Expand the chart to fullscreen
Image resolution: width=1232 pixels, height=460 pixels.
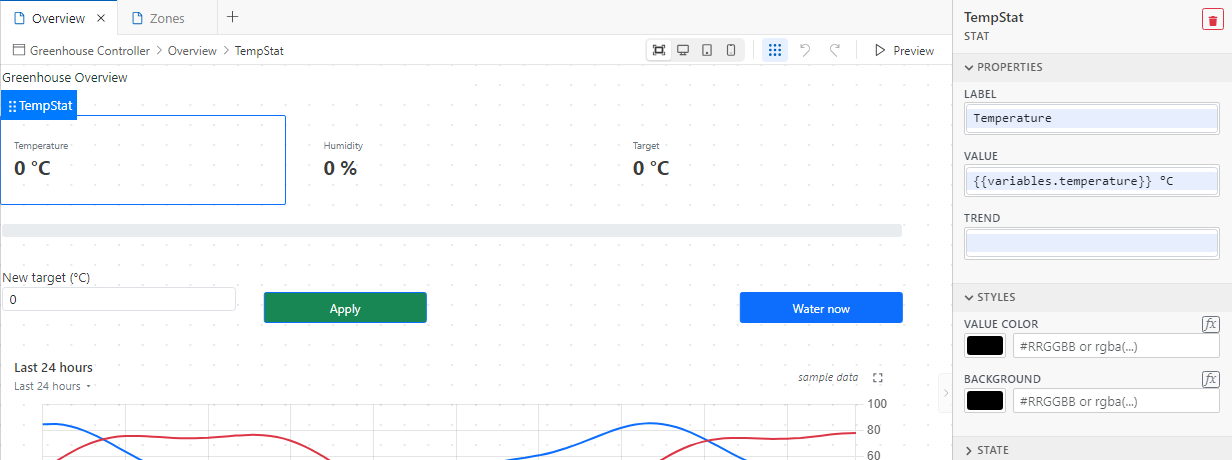878,378
